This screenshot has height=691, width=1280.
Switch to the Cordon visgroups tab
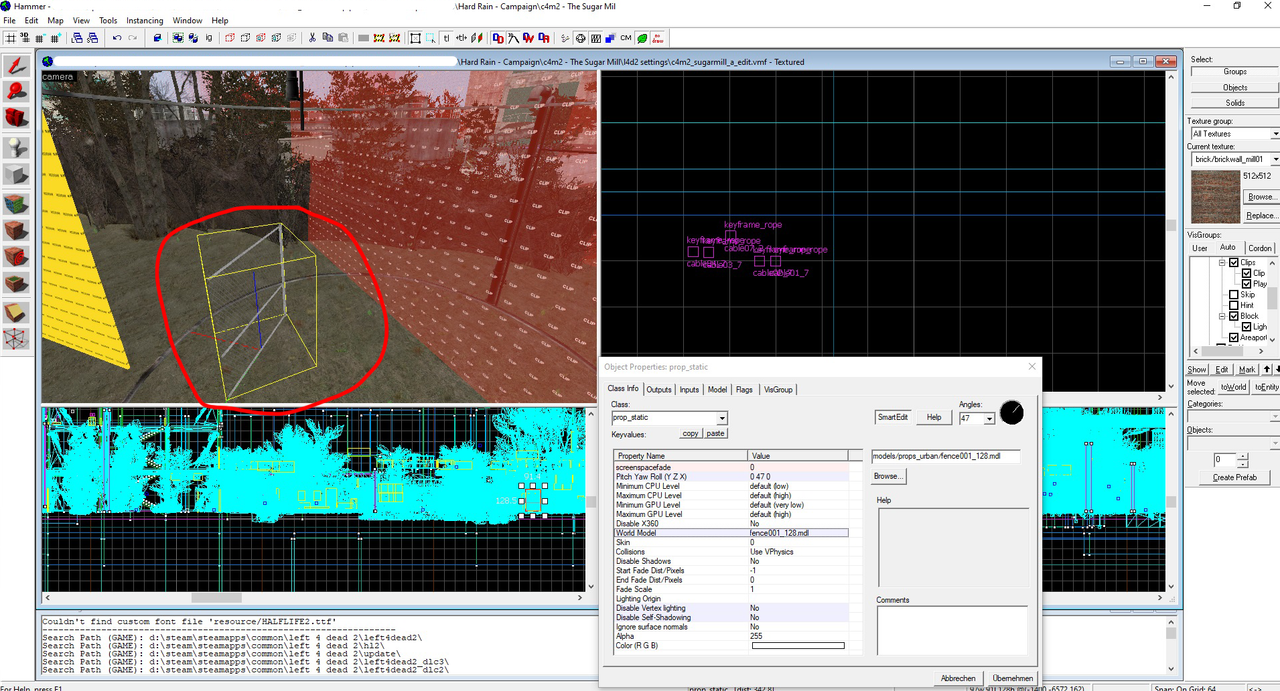pos(1260,248)
